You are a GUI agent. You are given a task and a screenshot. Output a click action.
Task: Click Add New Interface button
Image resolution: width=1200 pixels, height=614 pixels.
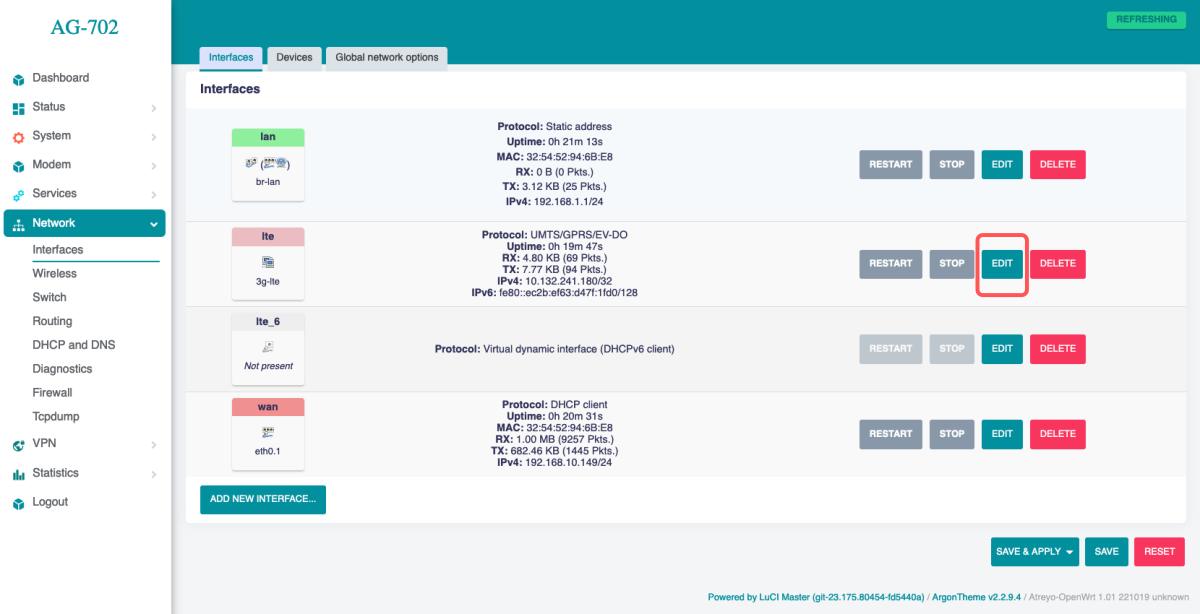263,499
